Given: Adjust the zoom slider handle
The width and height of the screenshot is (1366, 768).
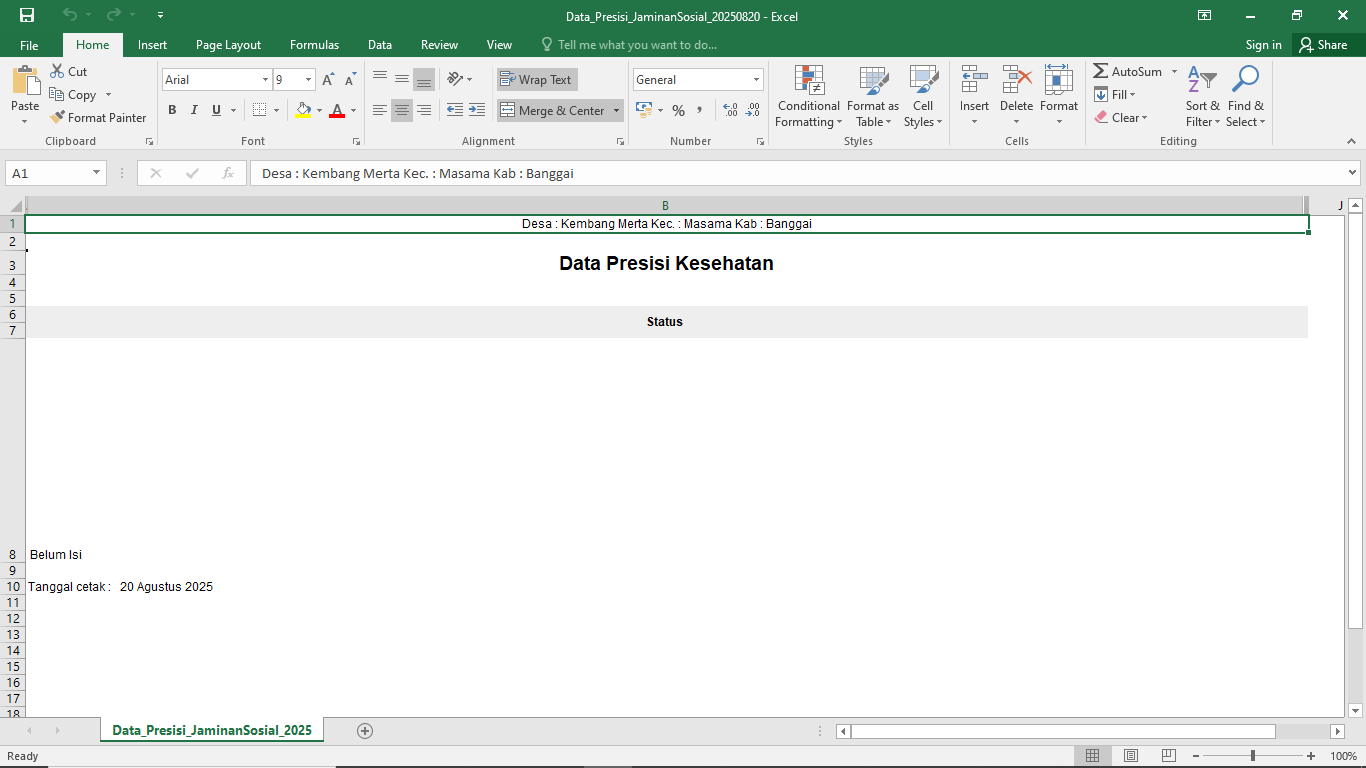Looking at the screenshot, I should click(x=1253, y=756).
